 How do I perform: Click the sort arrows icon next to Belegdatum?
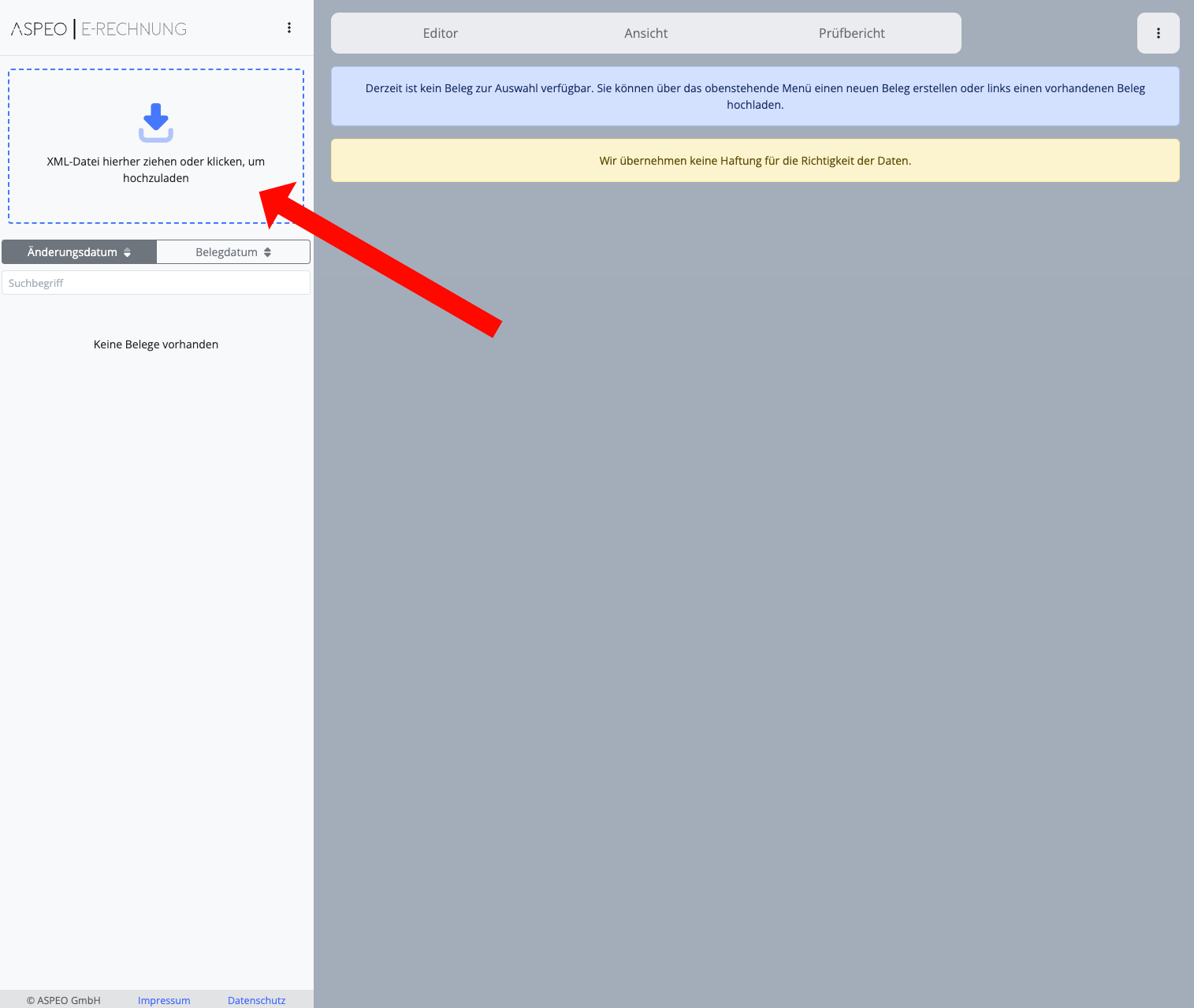click(x=268, y=252)
